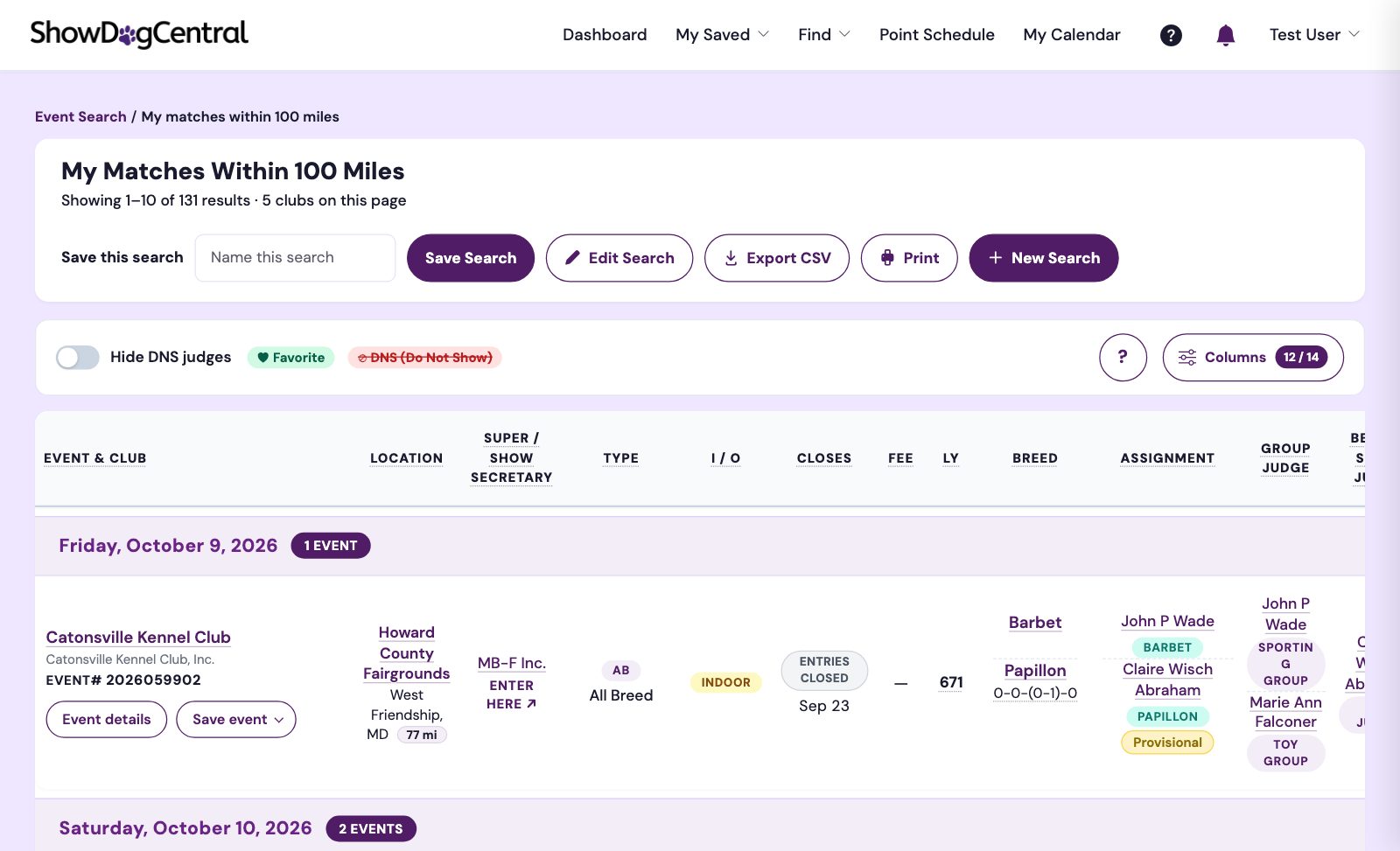1400x851 pixels.
Task: Click the EVENT & CLUB column header
Action: coord(94,458)
